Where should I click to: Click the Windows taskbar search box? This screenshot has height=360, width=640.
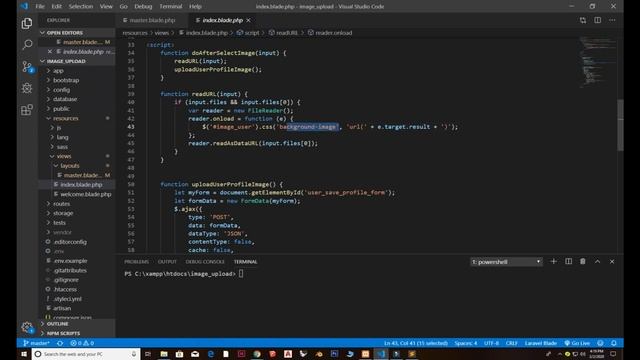tap(86, 354)
